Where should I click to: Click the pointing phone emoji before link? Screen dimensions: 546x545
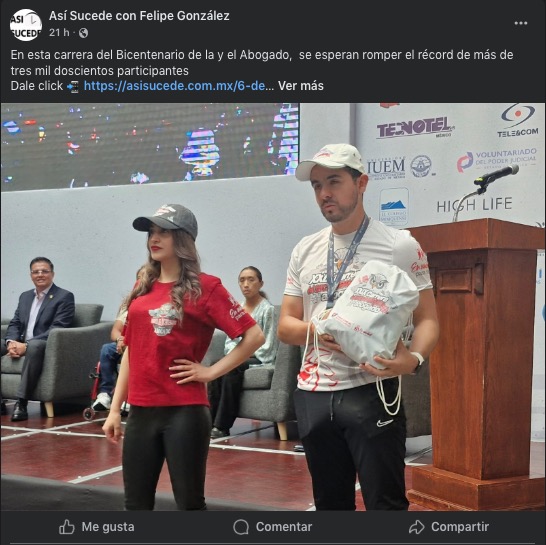click(73, 86)
